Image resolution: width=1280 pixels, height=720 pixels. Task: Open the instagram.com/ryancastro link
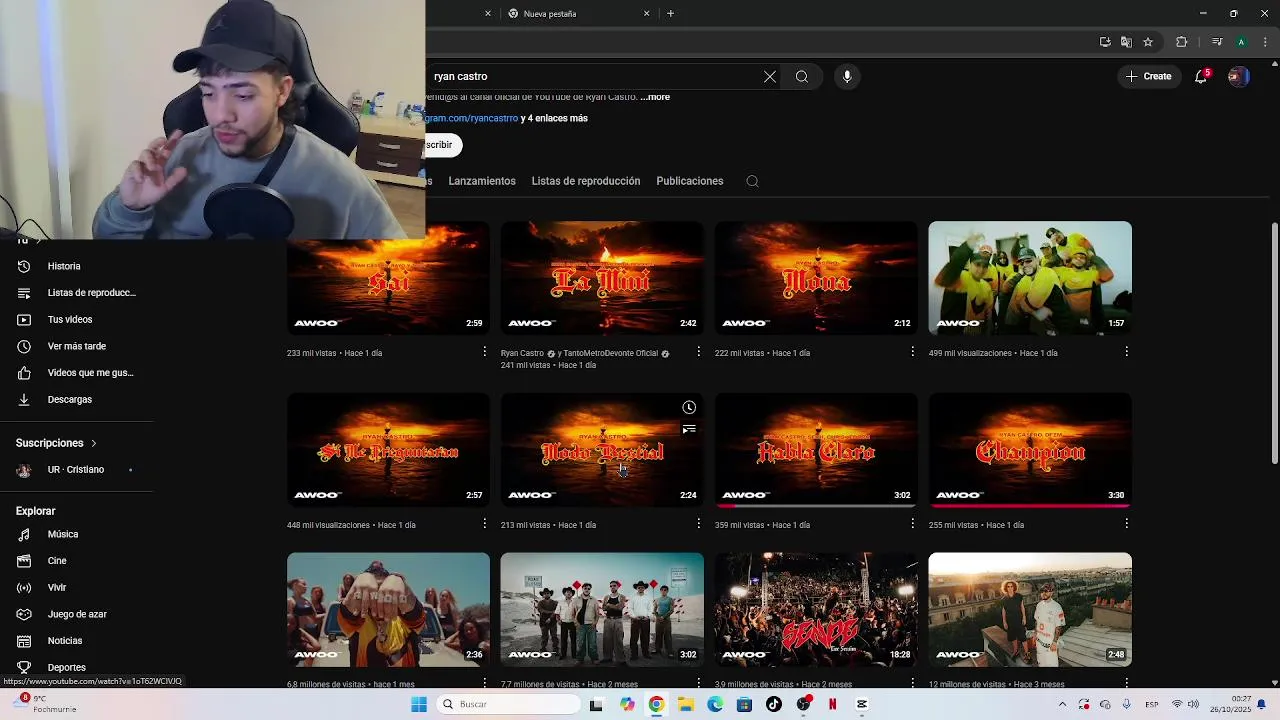coord(472,118)
